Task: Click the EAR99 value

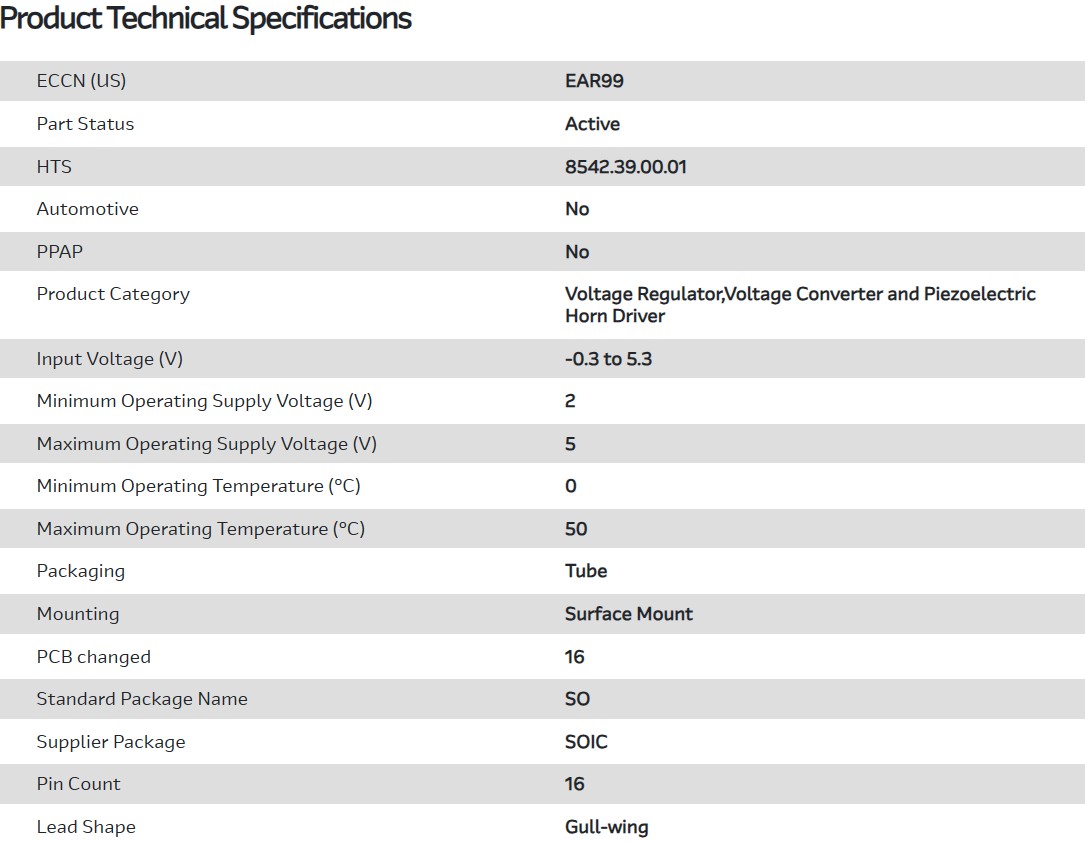Action: coord(594,81)
